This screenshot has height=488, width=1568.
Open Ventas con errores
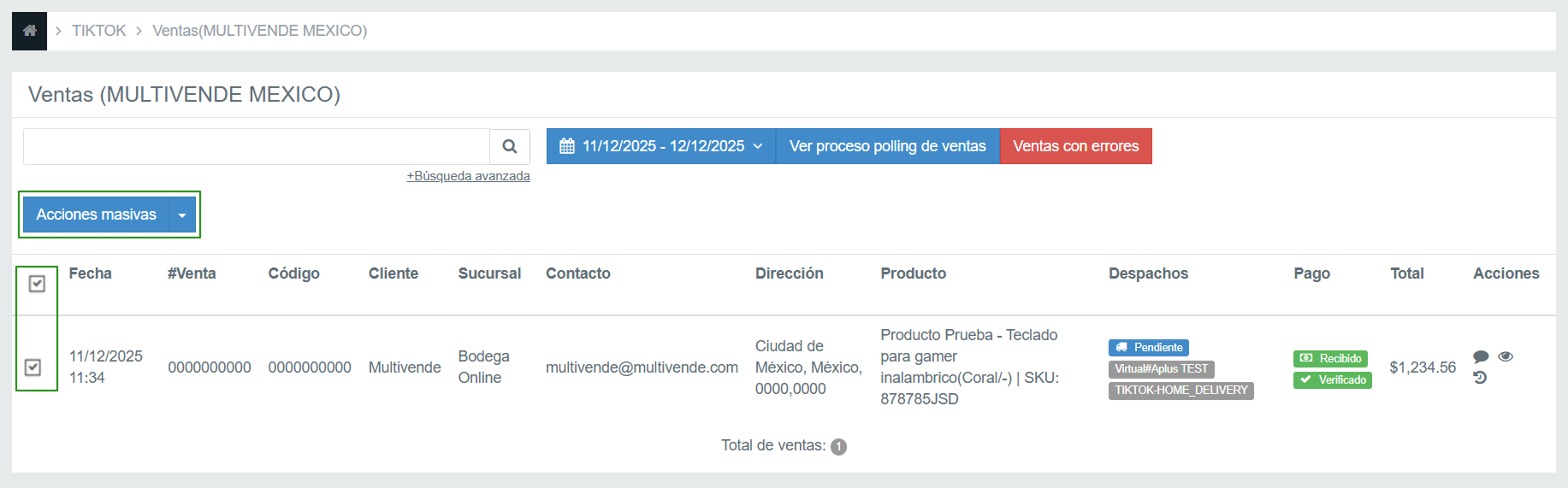1075,146
